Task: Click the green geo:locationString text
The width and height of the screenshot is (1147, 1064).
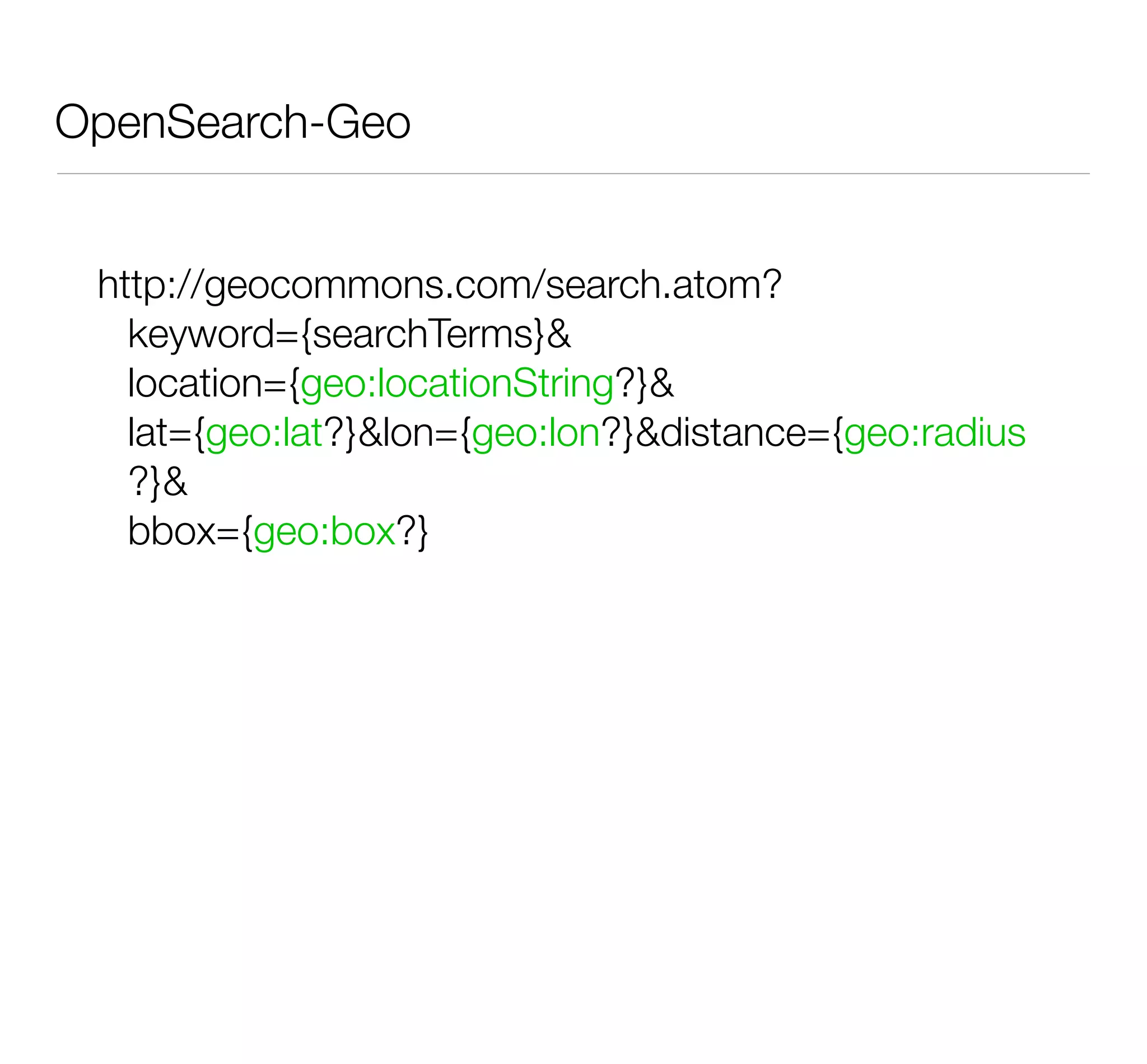Action: 456,385
